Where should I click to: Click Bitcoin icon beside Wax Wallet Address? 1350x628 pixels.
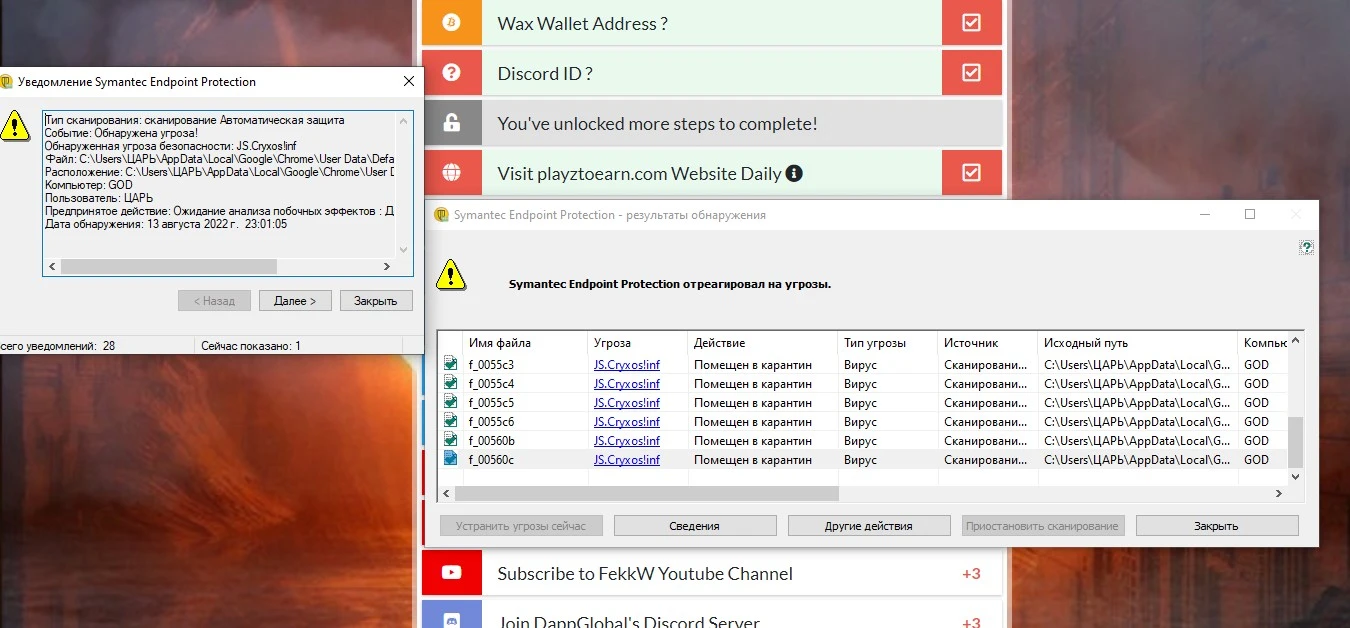tap(451, 23)
